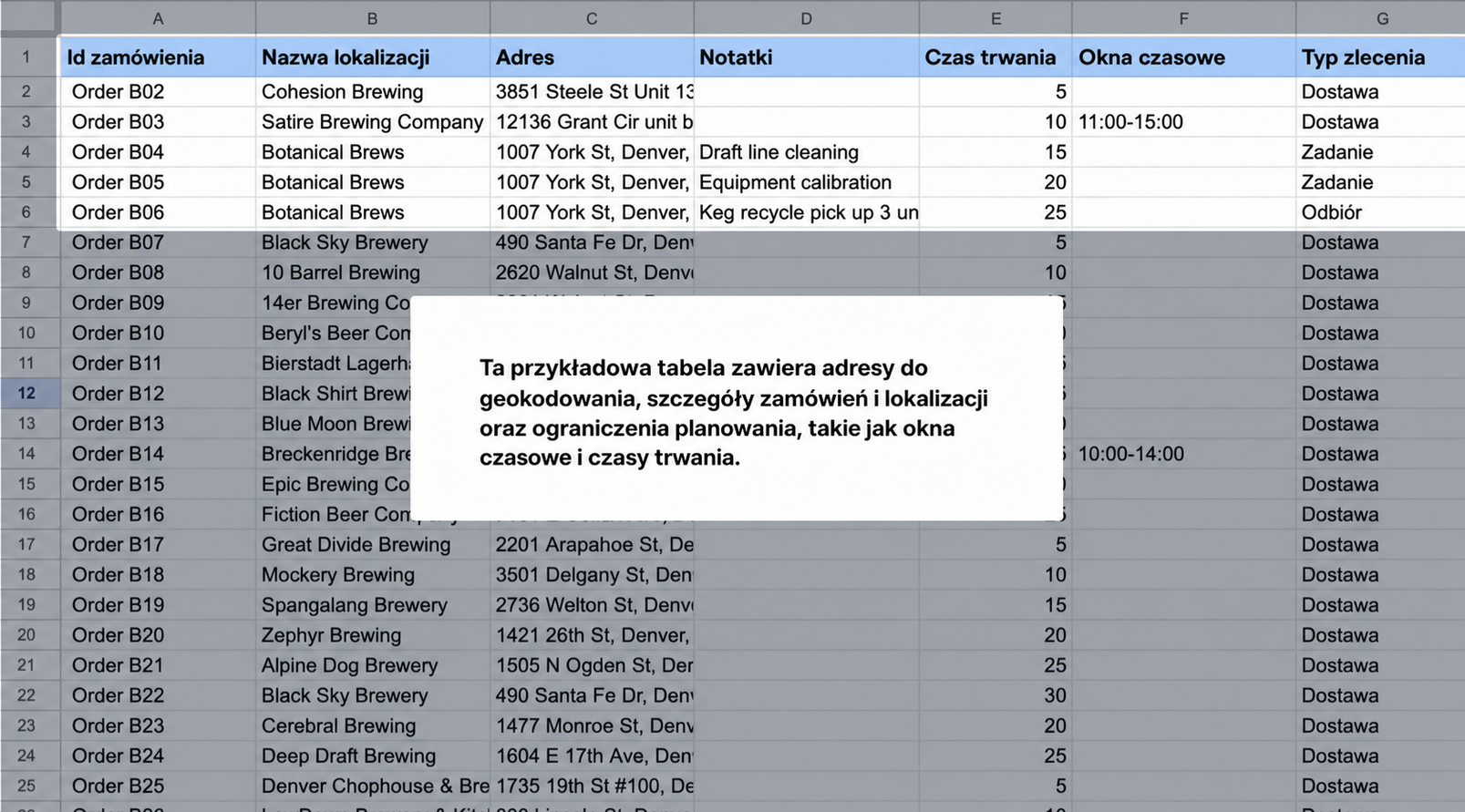
Task: Select the "Great Divide Brewing" cell
Action: pyautogui.click(x=372, y=545)
